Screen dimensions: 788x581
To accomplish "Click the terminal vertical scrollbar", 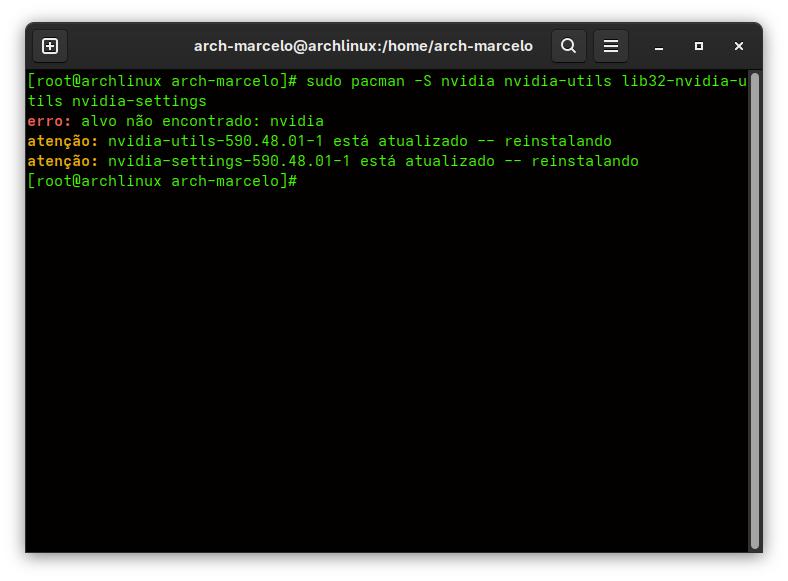I will coord(755,300).
